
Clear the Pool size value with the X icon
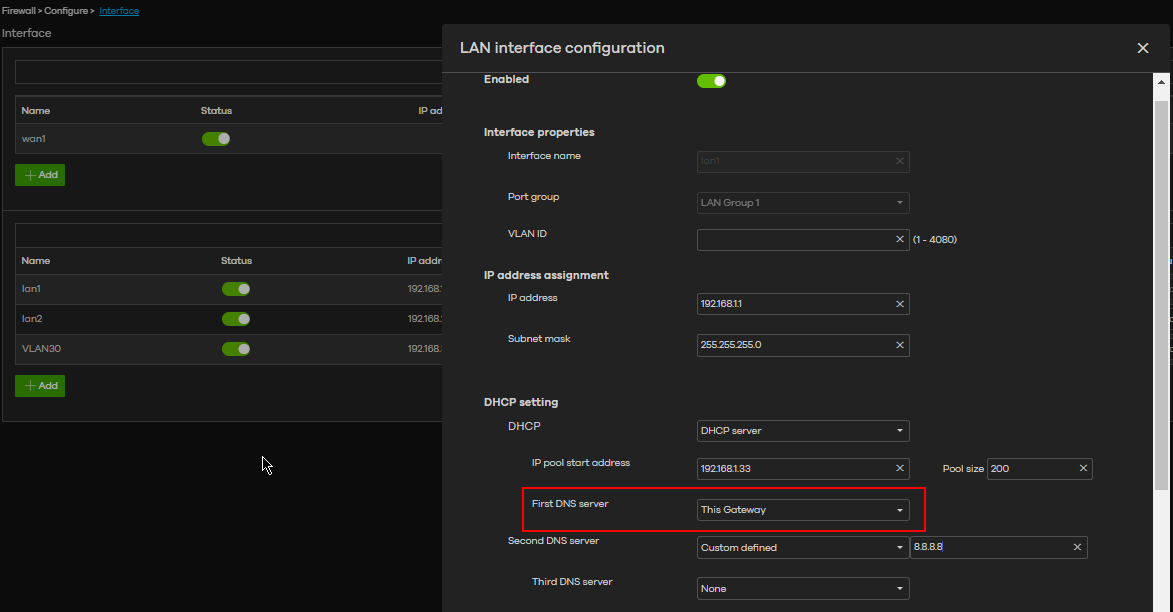tap(1082, 468)
